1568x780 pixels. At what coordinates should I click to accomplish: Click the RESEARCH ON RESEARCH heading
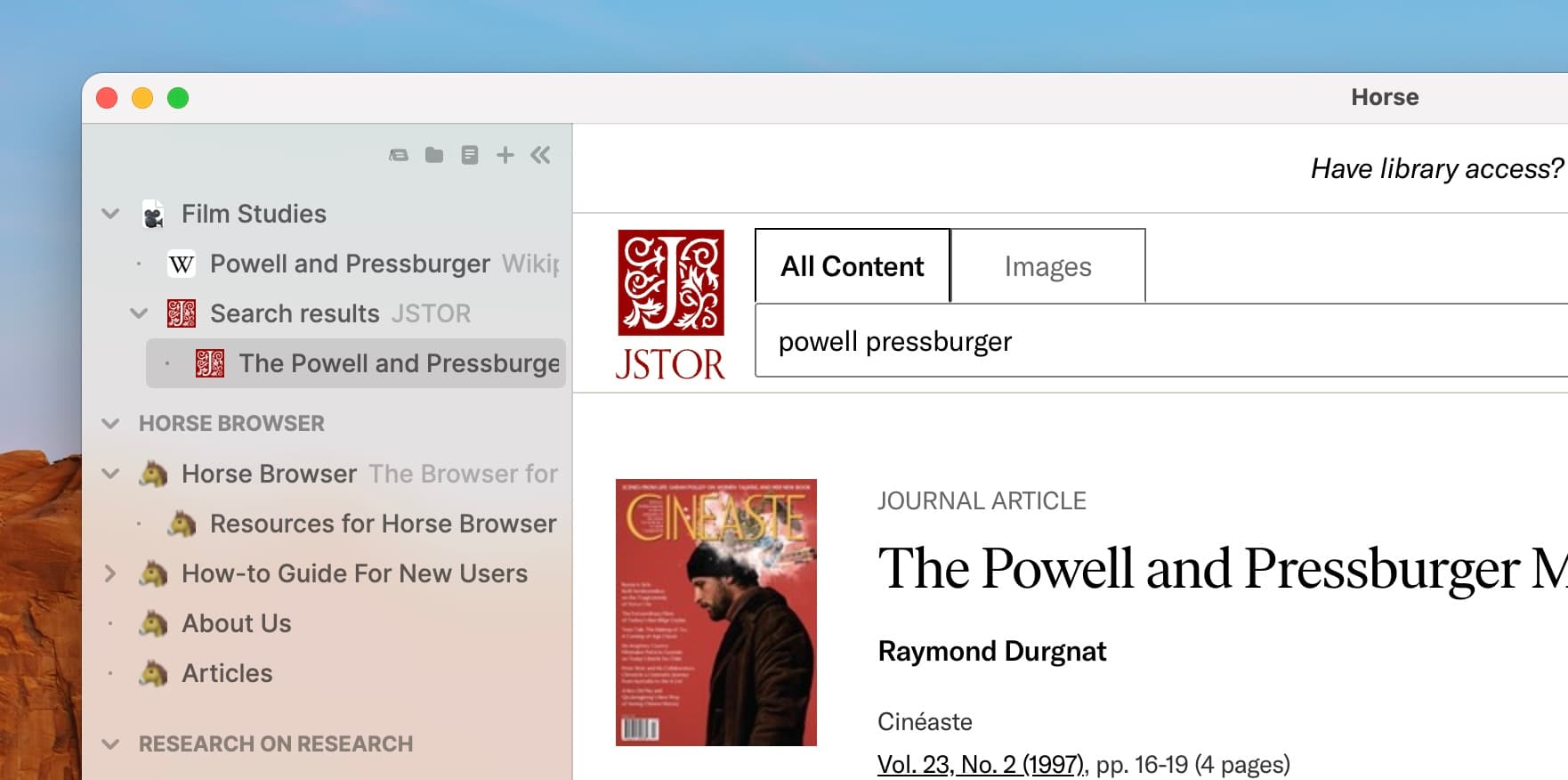click(x=276, y=743)
